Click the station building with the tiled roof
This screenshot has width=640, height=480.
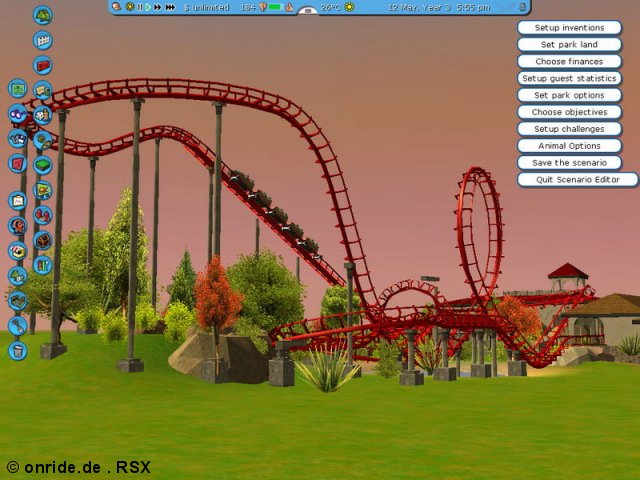pos(603,320)
